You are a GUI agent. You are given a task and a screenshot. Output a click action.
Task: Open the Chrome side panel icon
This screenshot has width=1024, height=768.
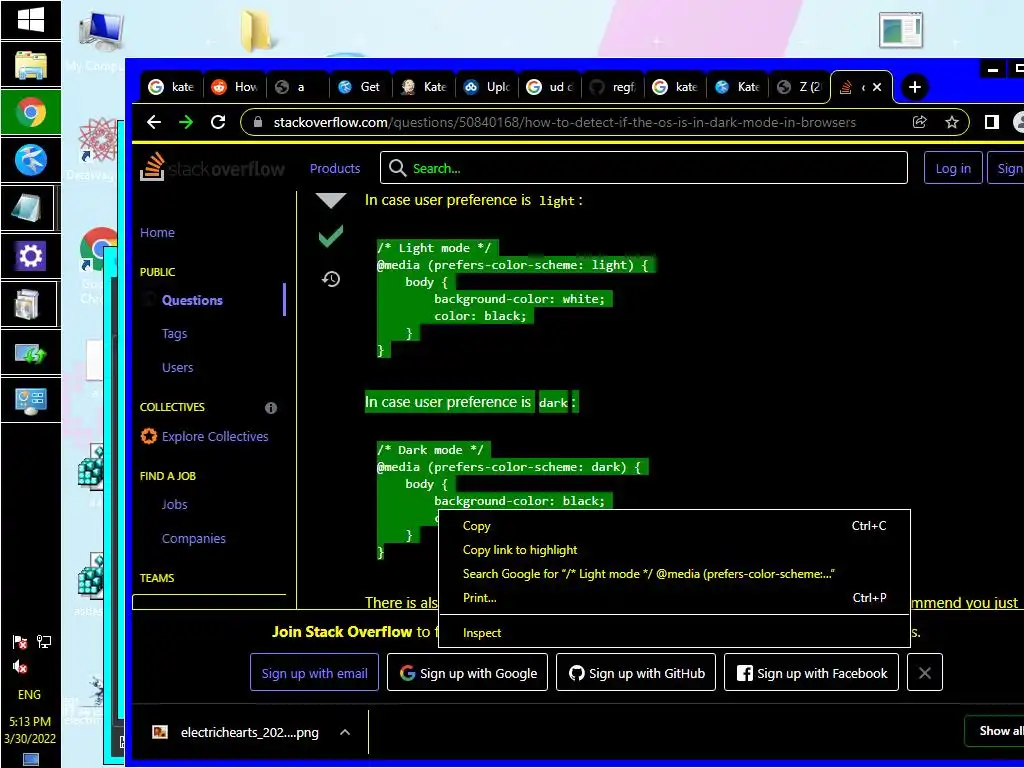point(991,122)
